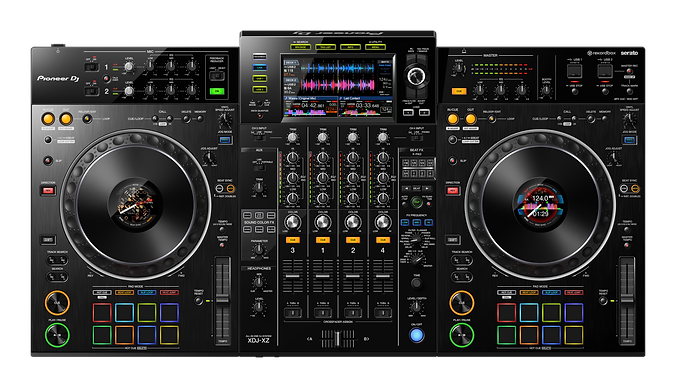This screenshot has height=388, width=676.
Task: Click the channel 4 COLOR knob
Action: (383, 222)
